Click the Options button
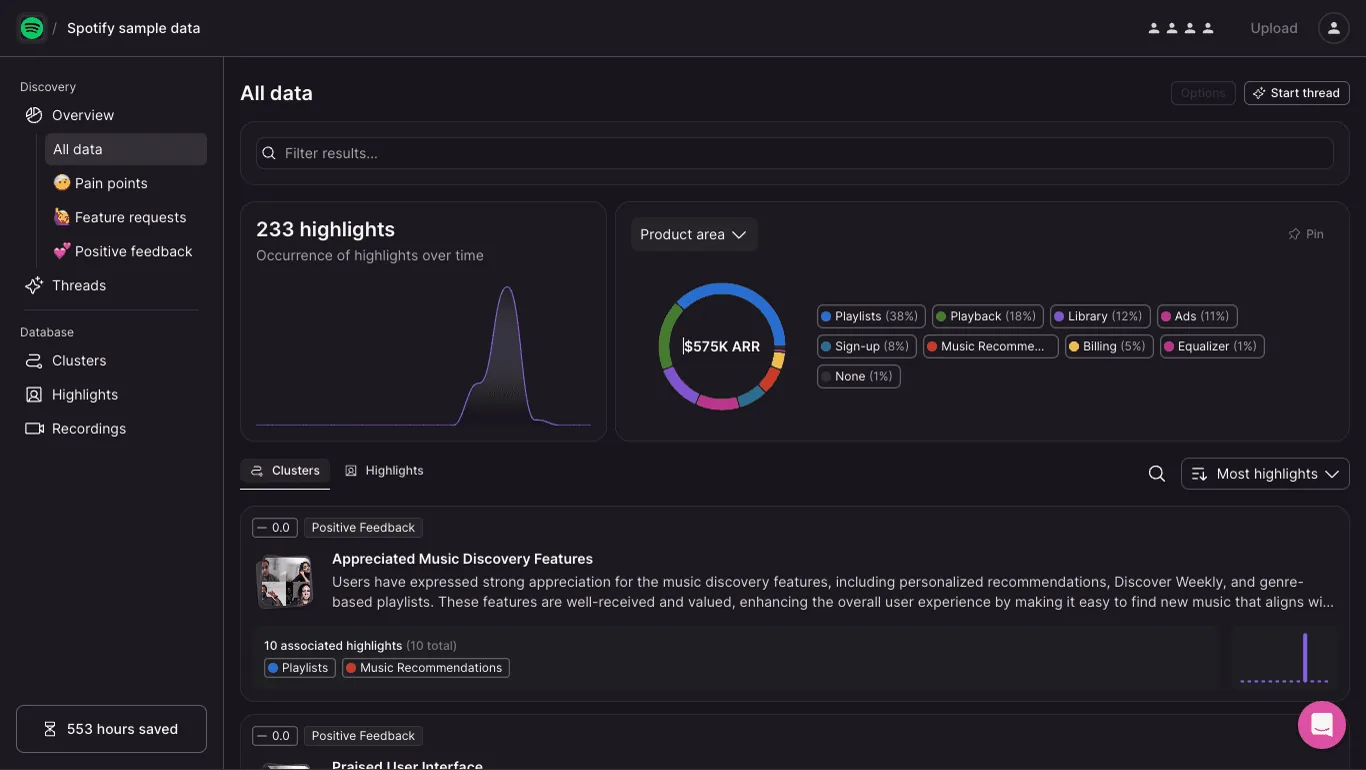 [1203, 93]
